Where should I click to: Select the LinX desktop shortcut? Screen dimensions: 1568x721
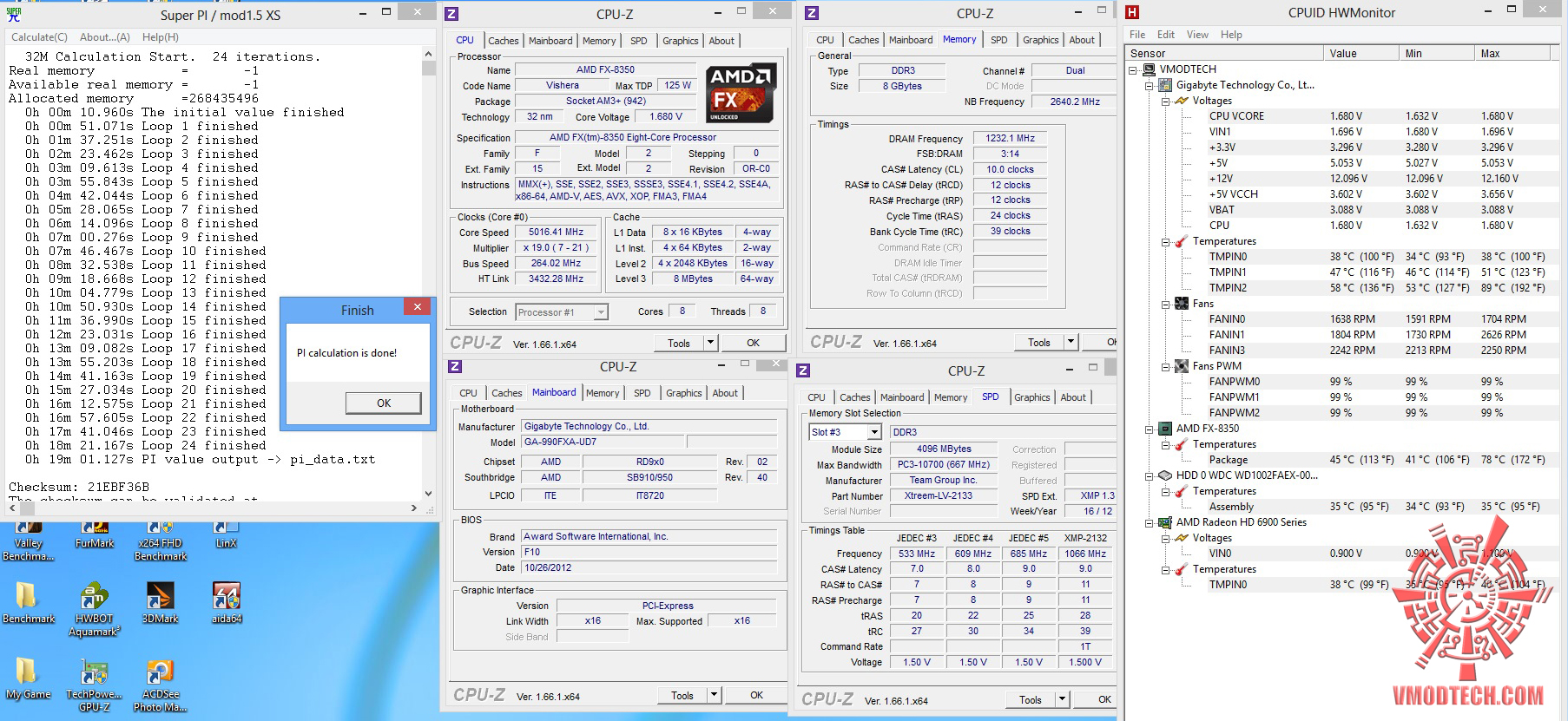(227, 536)
